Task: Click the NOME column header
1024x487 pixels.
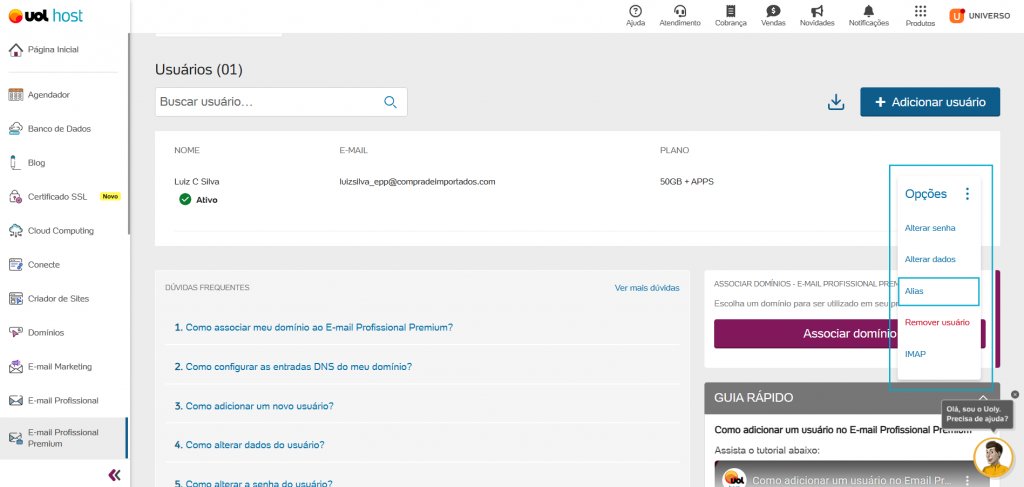Action: tap(187, 150)
